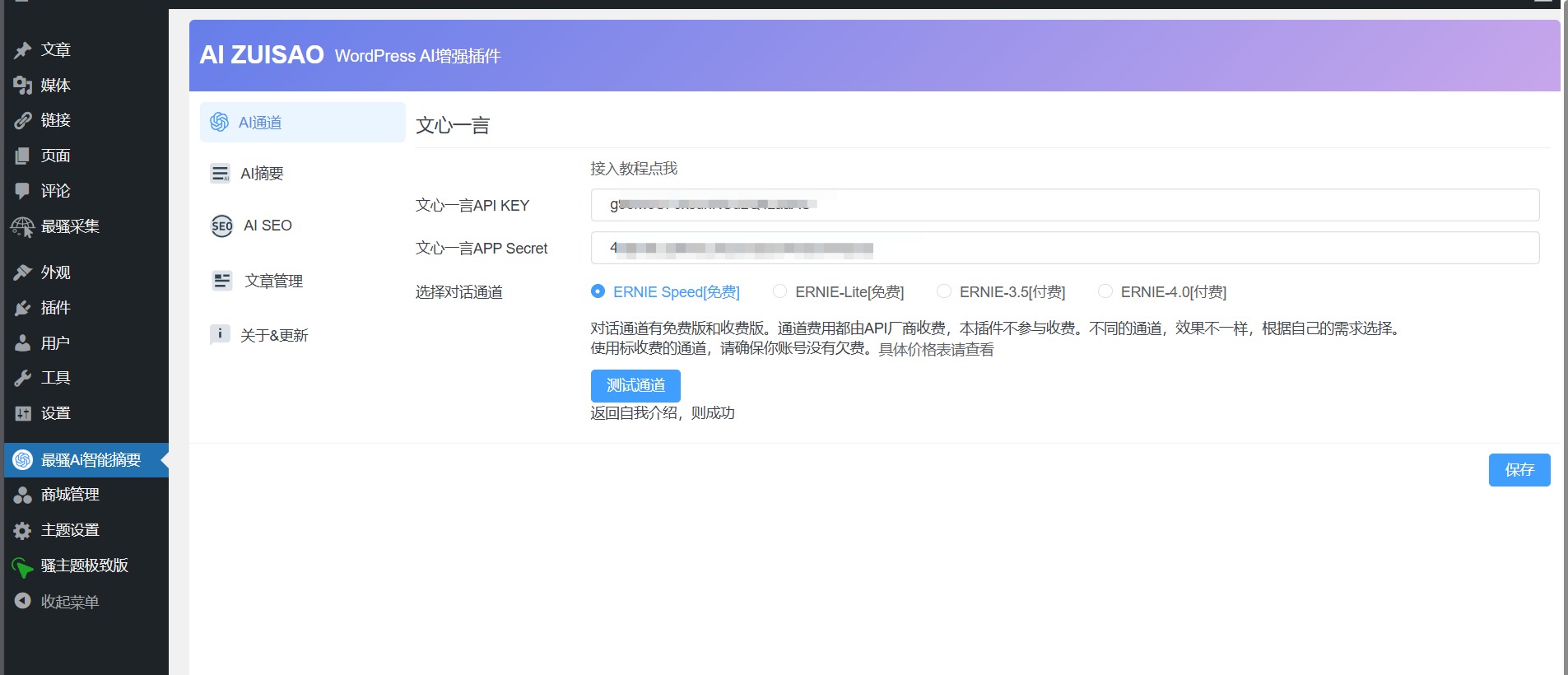Click the document icon beside 文章管理
Viewport: 1568px width, 675px height.
[222, 281]
